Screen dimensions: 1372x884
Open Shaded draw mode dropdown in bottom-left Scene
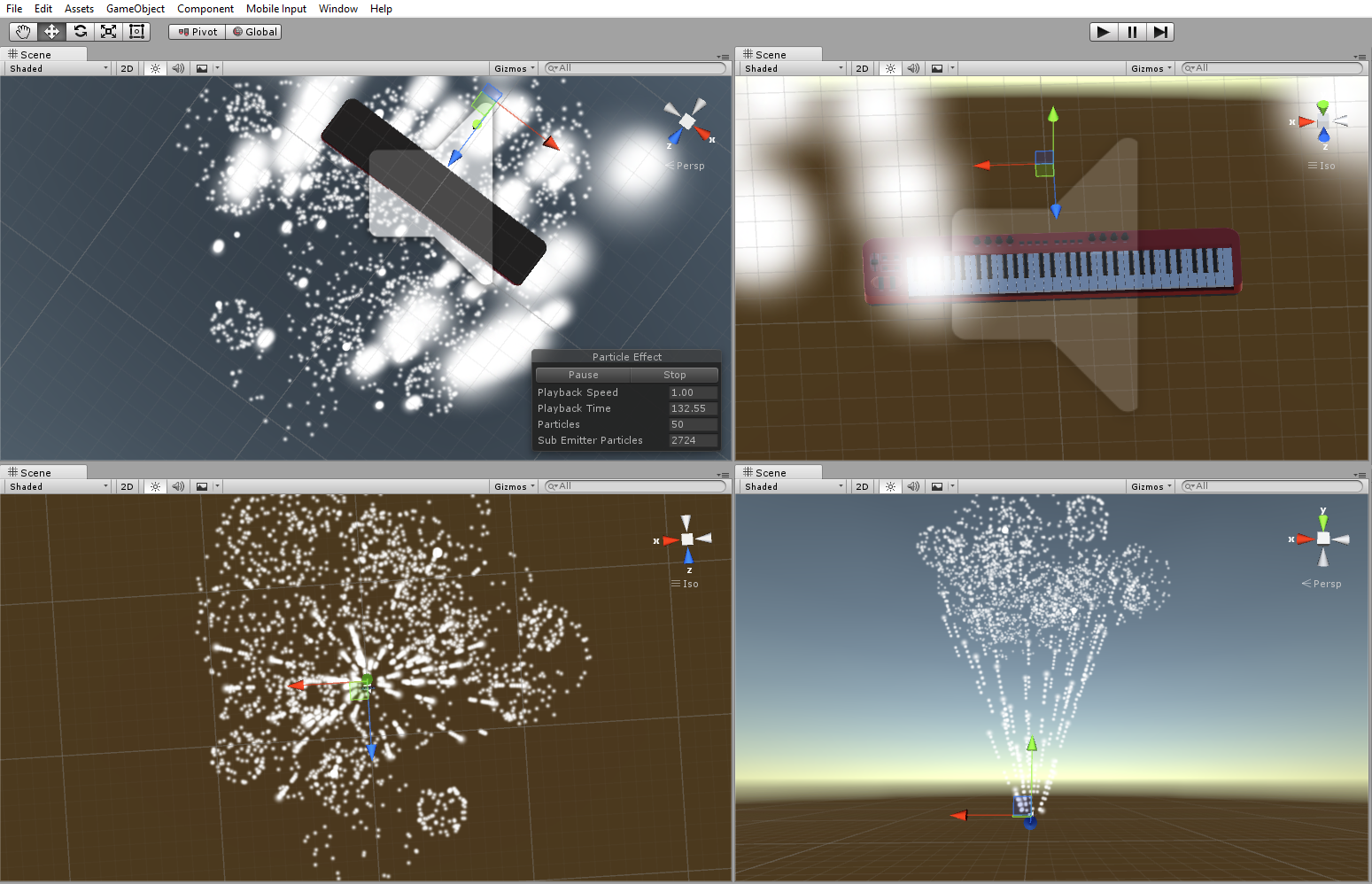[x=58, y=486]
